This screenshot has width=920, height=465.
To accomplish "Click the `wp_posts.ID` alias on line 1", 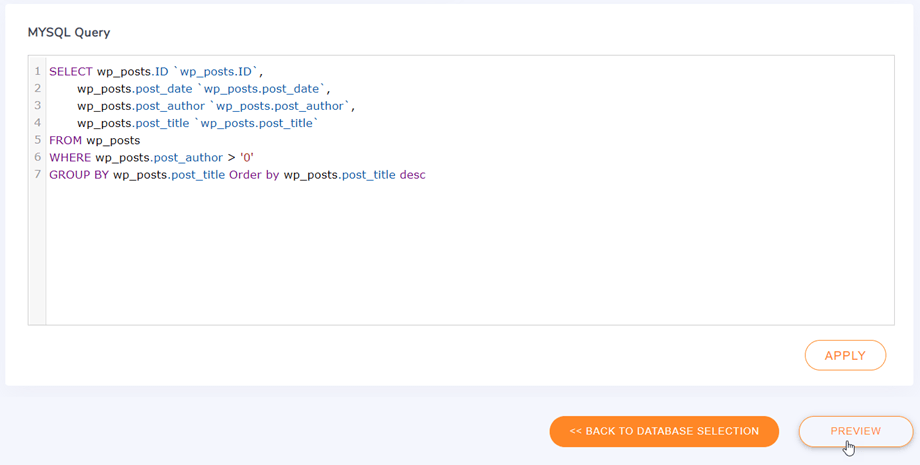I will [216, 72].
